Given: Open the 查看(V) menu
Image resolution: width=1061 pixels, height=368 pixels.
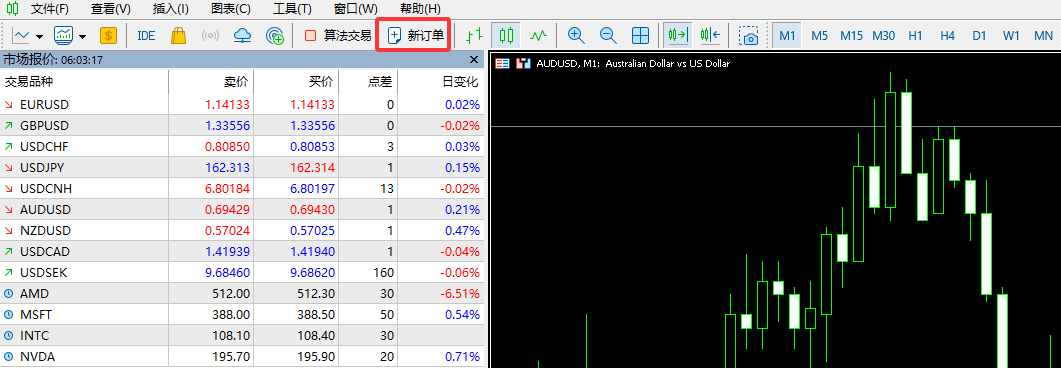Looking at the screenshot, I should [x=111, y=9].
